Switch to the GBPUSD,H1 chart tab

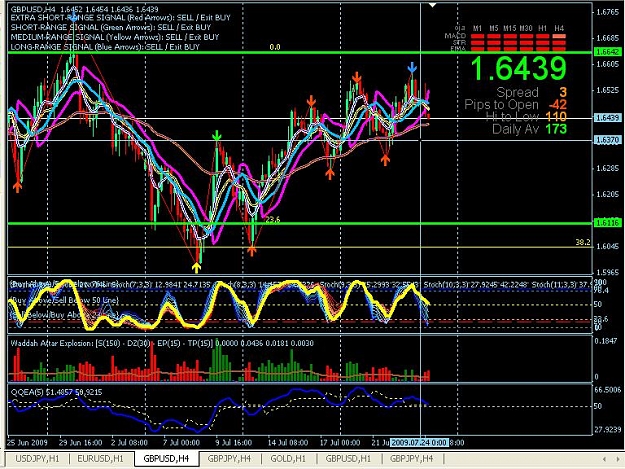[x=348, y=459]
